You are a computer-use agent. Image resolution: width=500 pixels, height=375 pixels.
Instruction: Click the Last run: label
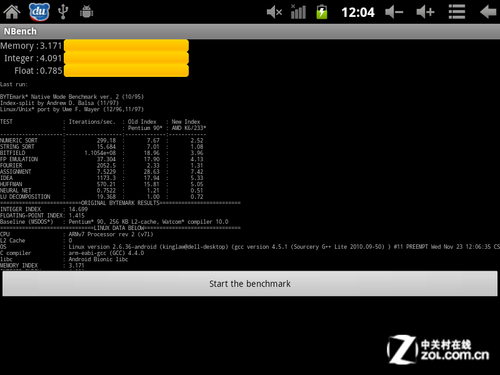[x=14, y=84]
